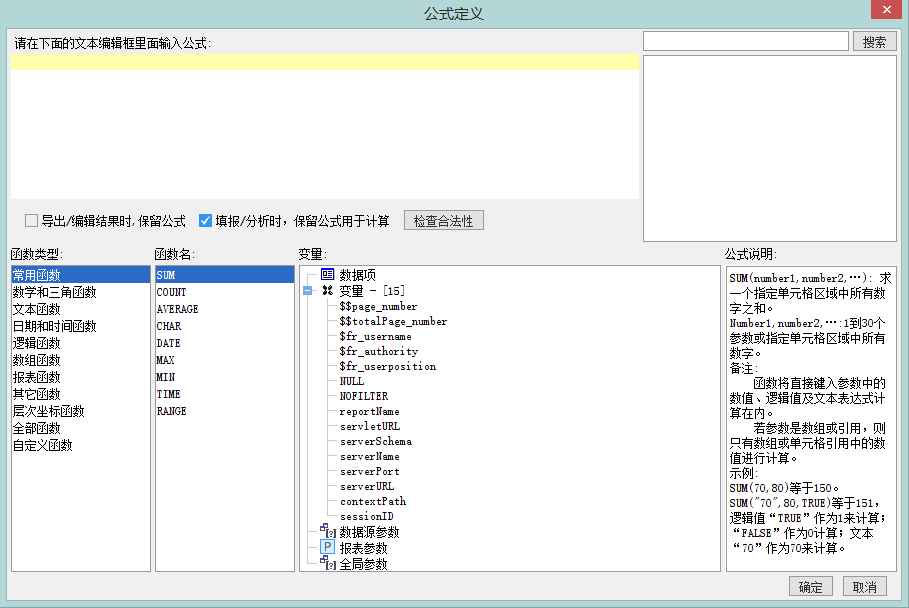
Task: Select $fr_authority variable
Action: (379, 351)
